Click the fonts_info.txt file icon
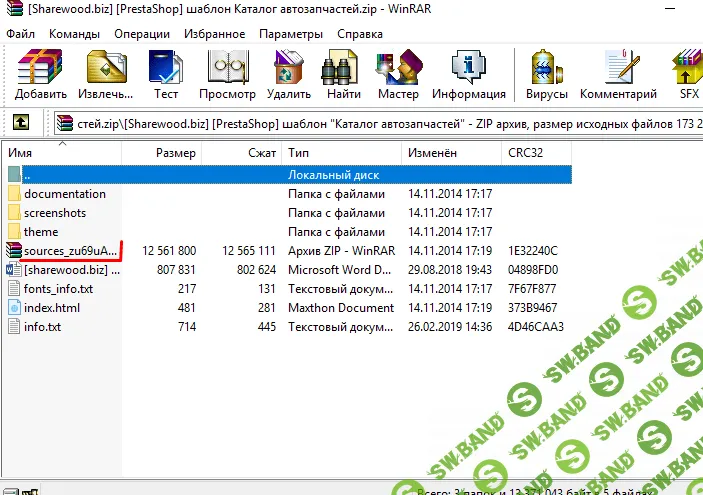 coord(14,288)
